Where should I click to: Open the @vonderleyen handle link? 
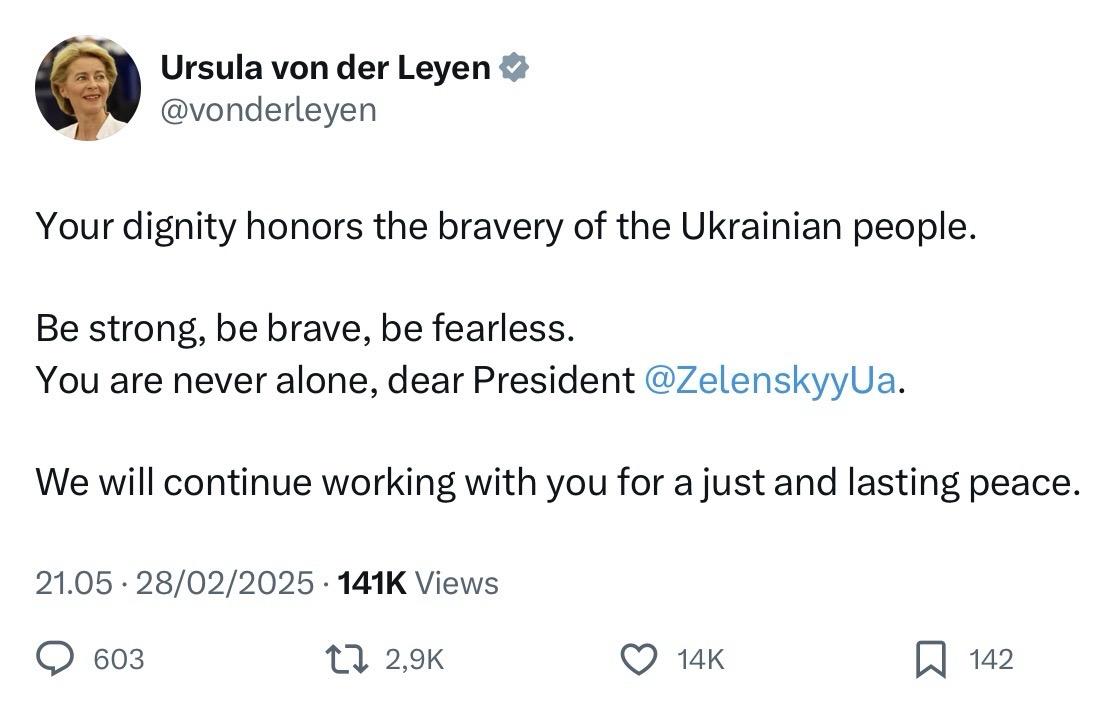[268, 110]
